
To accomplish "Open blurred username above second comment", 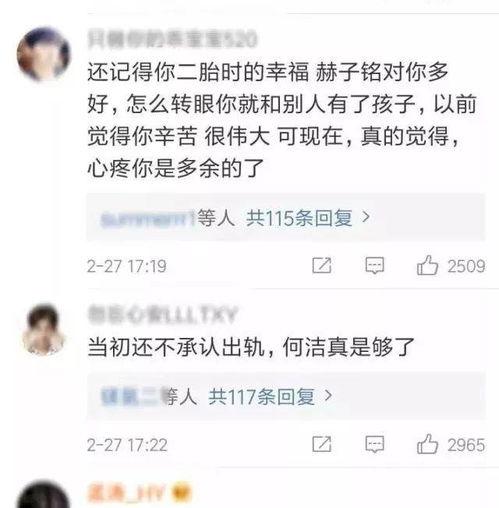I will (162, 315).
